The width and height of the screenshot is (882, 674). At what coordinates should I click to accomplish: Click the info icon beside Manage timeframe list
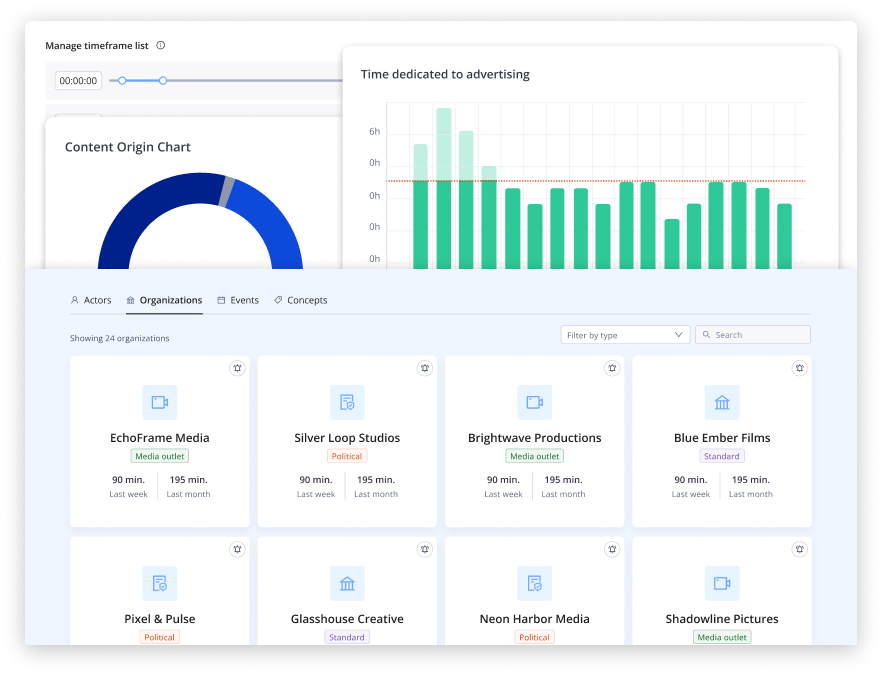click(161, 46)
